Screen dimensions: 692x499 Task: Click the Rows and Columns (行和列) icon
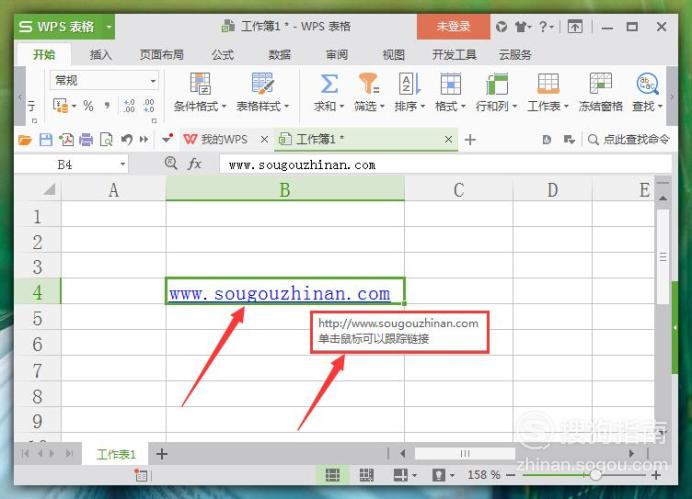496,84
